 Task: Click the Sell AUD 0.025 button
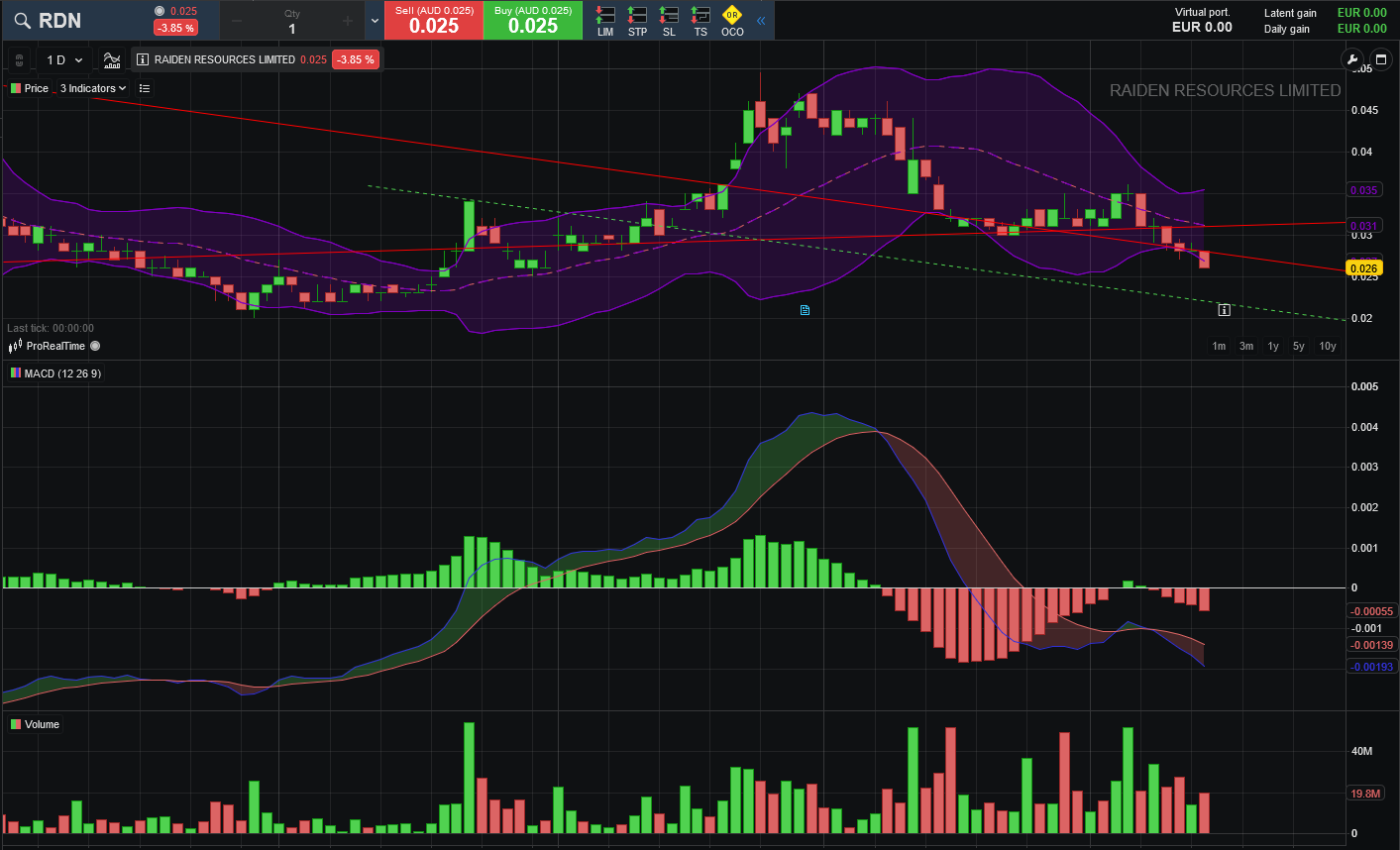(434, 21)
